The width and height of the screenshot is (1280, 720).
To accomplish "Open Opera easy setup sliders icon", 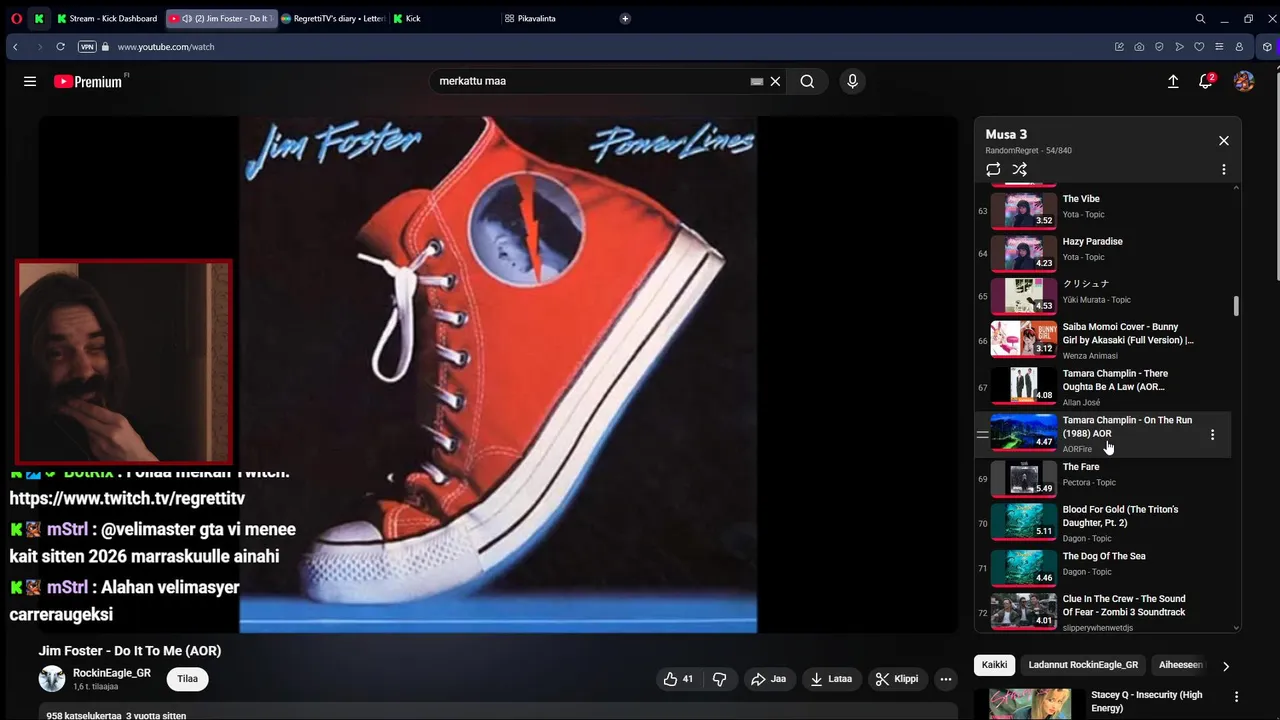I will [x=1219, y=47].
